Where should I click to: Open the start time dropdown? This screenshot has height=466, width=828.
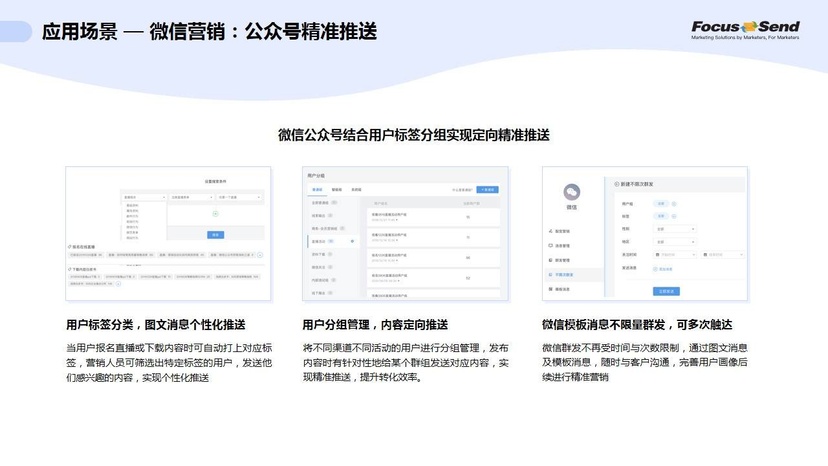675,255
